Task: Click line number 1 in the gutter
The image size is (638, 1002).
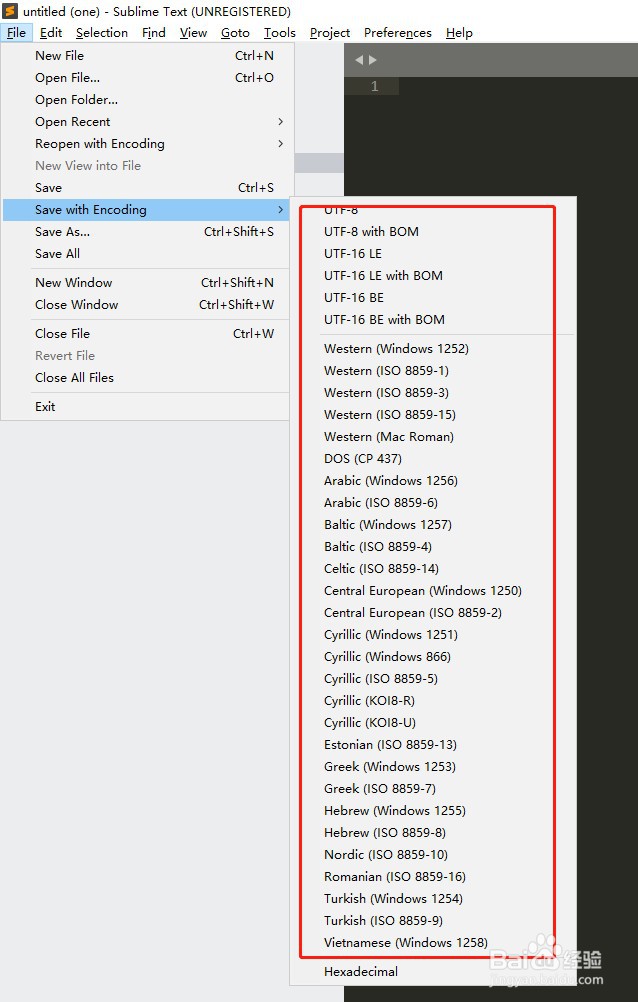Action: pyautogui.click(x=375, y=86)
